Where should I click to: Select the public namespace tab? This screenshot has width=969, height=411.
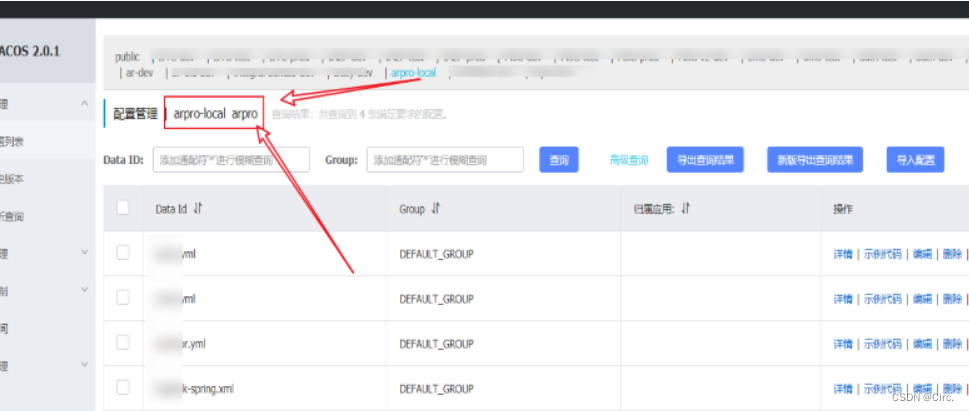point(127,57)
